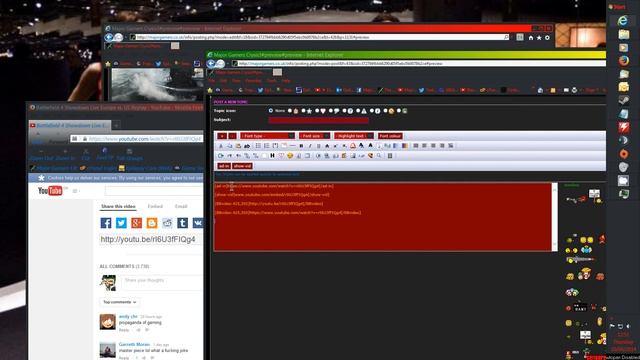Open a new tab in Firefox
This screenshot has height=360, width=640.
coord(116,125)
